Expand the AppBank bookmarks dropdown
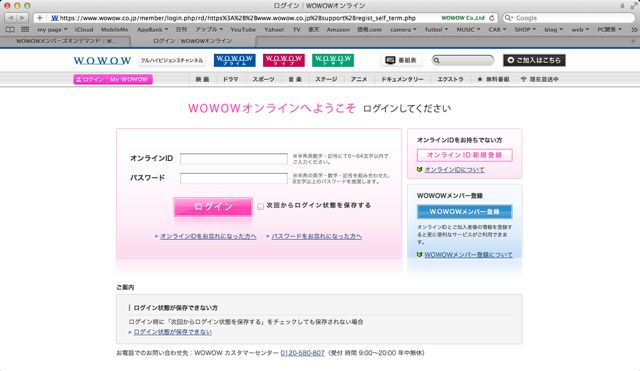Image resolution: width=640 pixels, height=371 pixels. click(152, 29)
